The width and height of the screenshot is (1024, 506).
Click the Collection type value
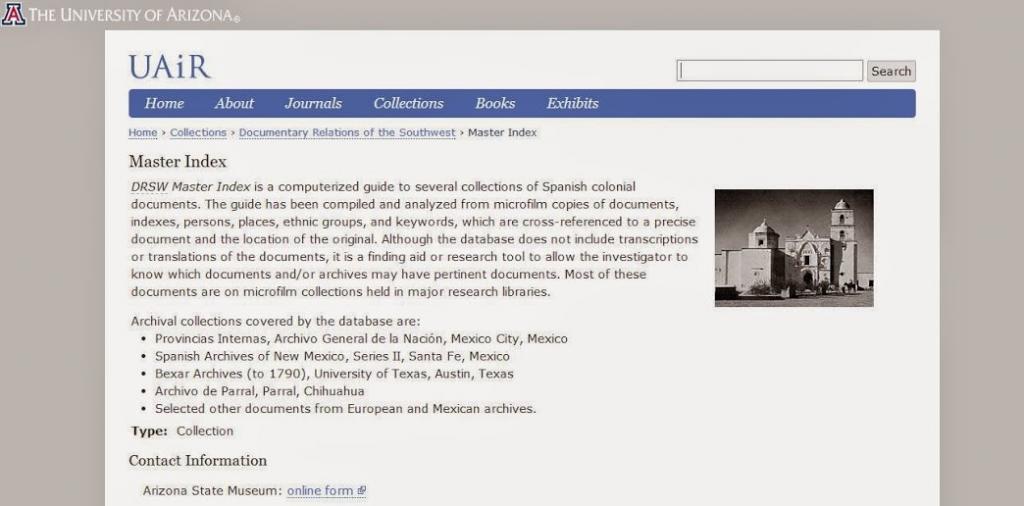204,431
